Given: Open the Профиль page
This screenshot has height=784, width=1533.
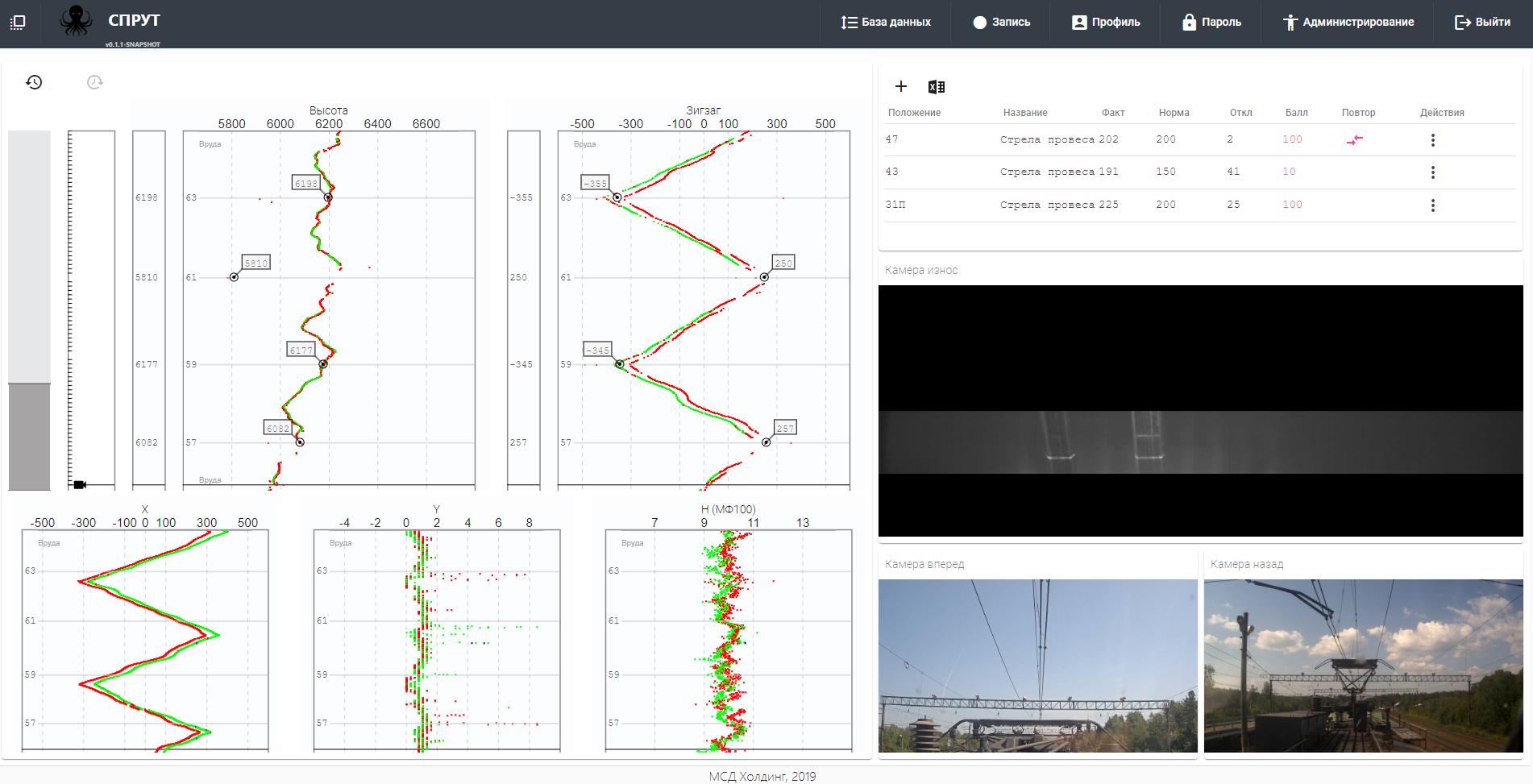Looking at the screenshot, I should coord(1106,23).
